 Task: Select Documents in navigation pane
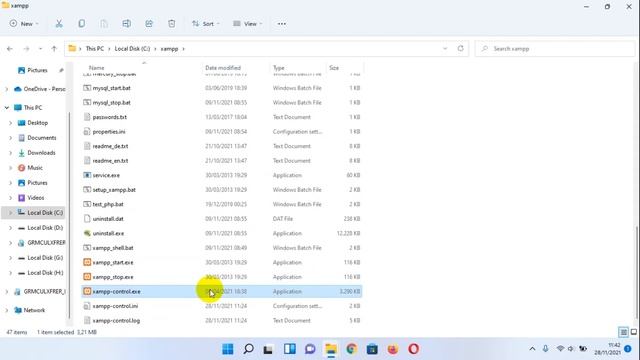(42, 138)
